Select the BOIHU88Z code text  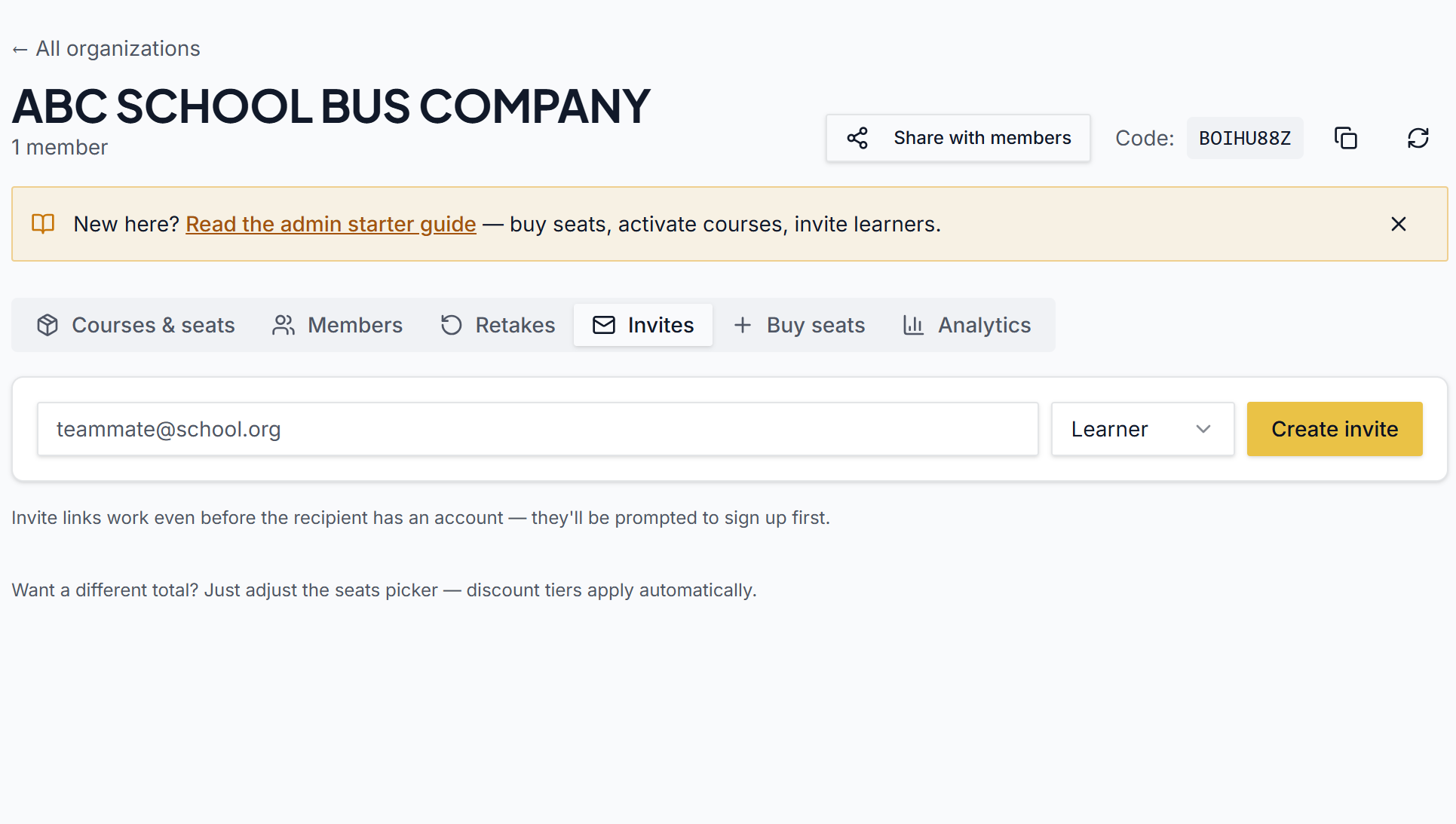coord(1245,138)
